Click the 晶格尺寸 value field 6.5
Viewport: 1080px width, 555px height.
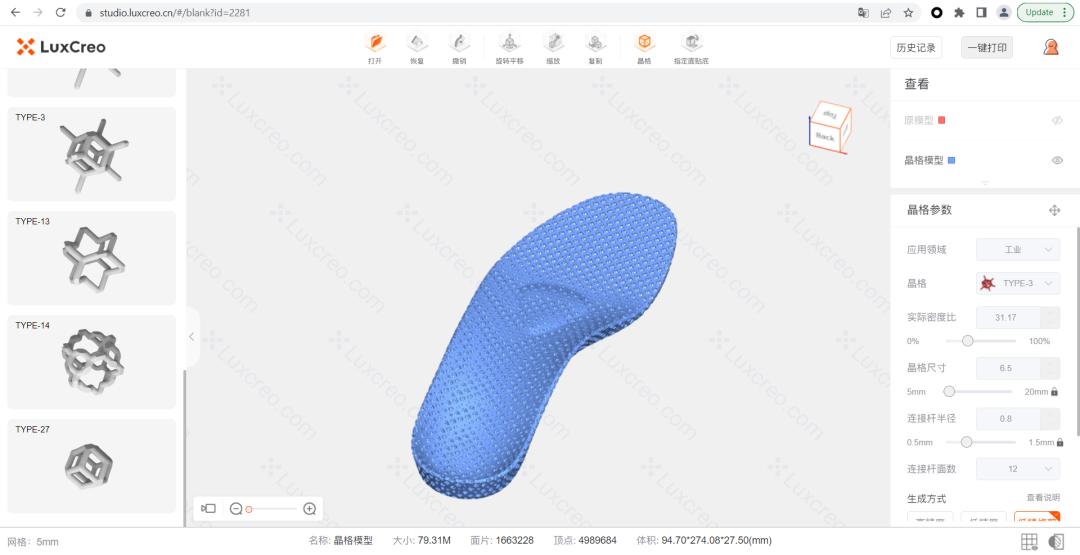(1008, 368)
